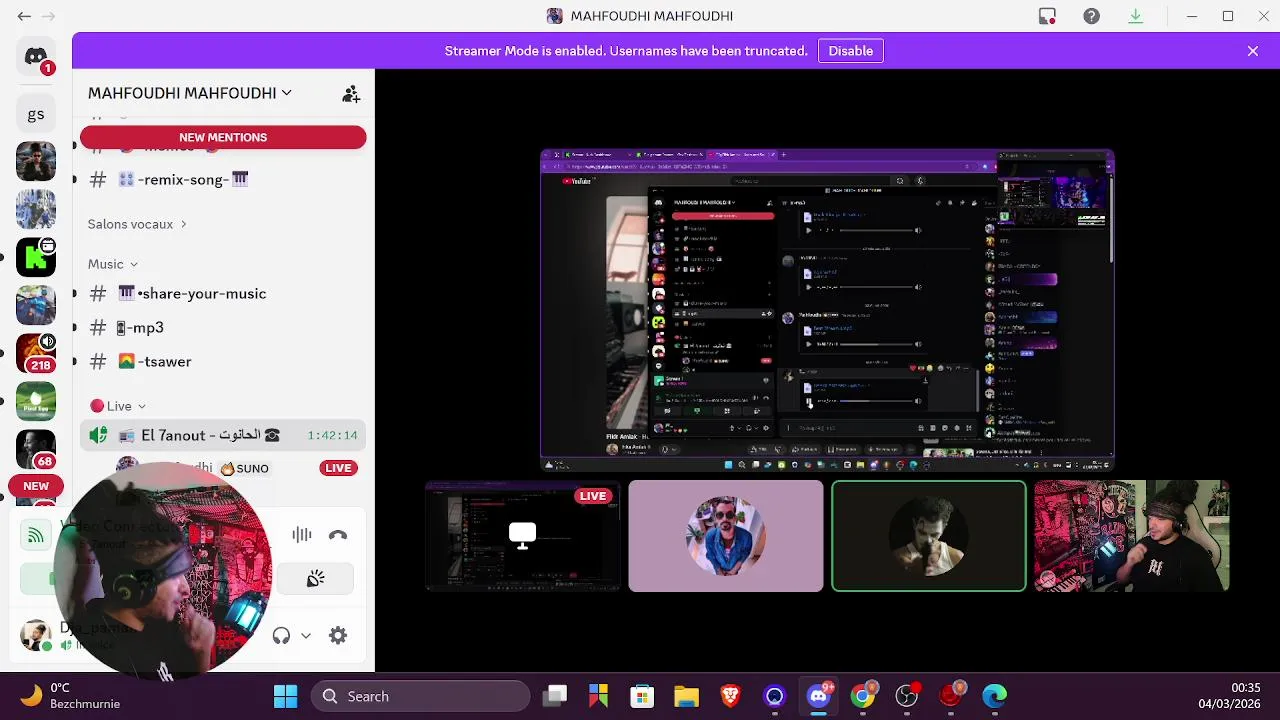Click the LIVE badge beside SUNO user
This screenshot has height=720, width=1280.
338,468
